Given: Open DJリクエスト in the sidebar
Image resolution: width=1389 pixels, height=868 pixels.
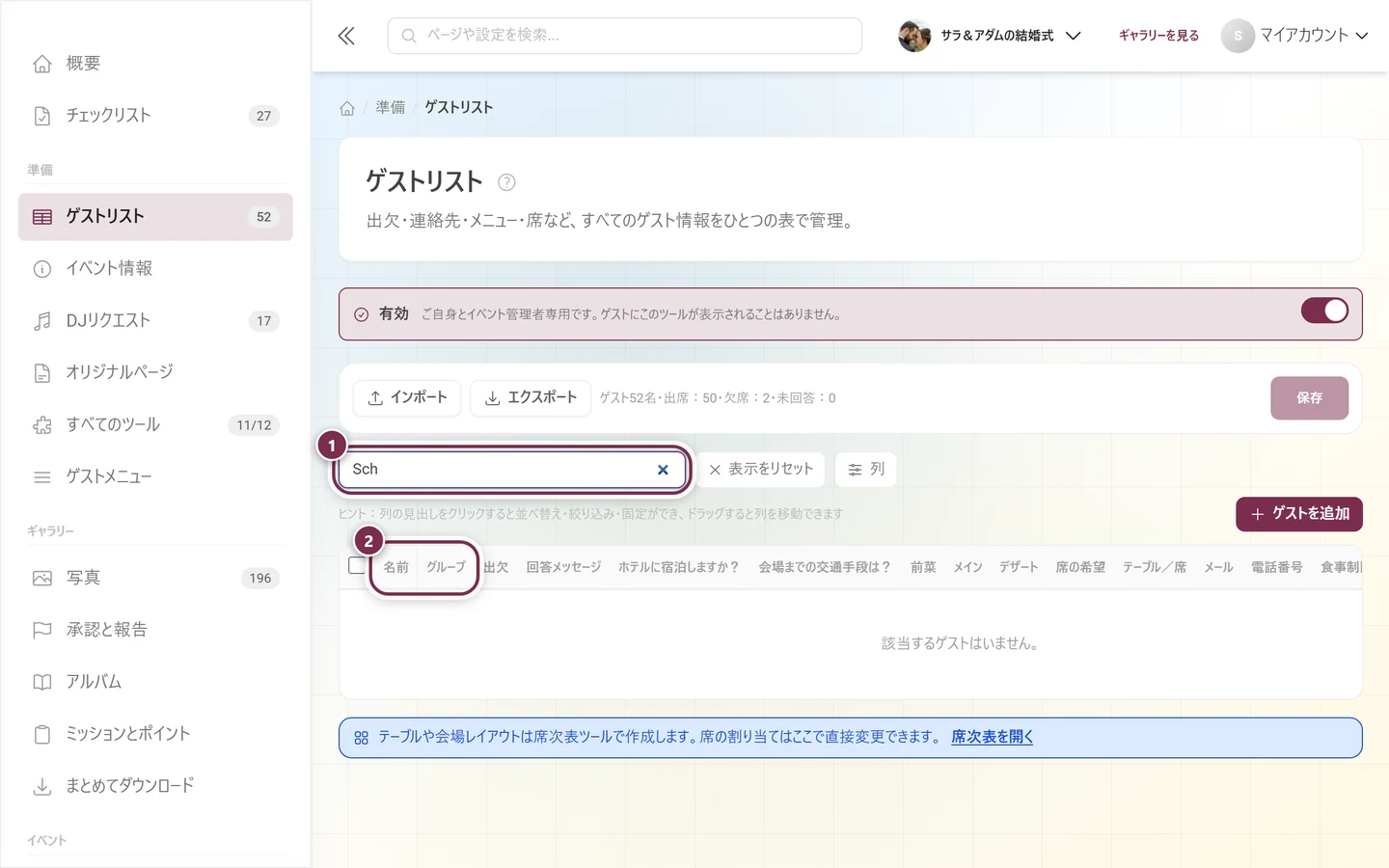Looking at the screenshot, I should pyautogui.click(x=155, y=320).
